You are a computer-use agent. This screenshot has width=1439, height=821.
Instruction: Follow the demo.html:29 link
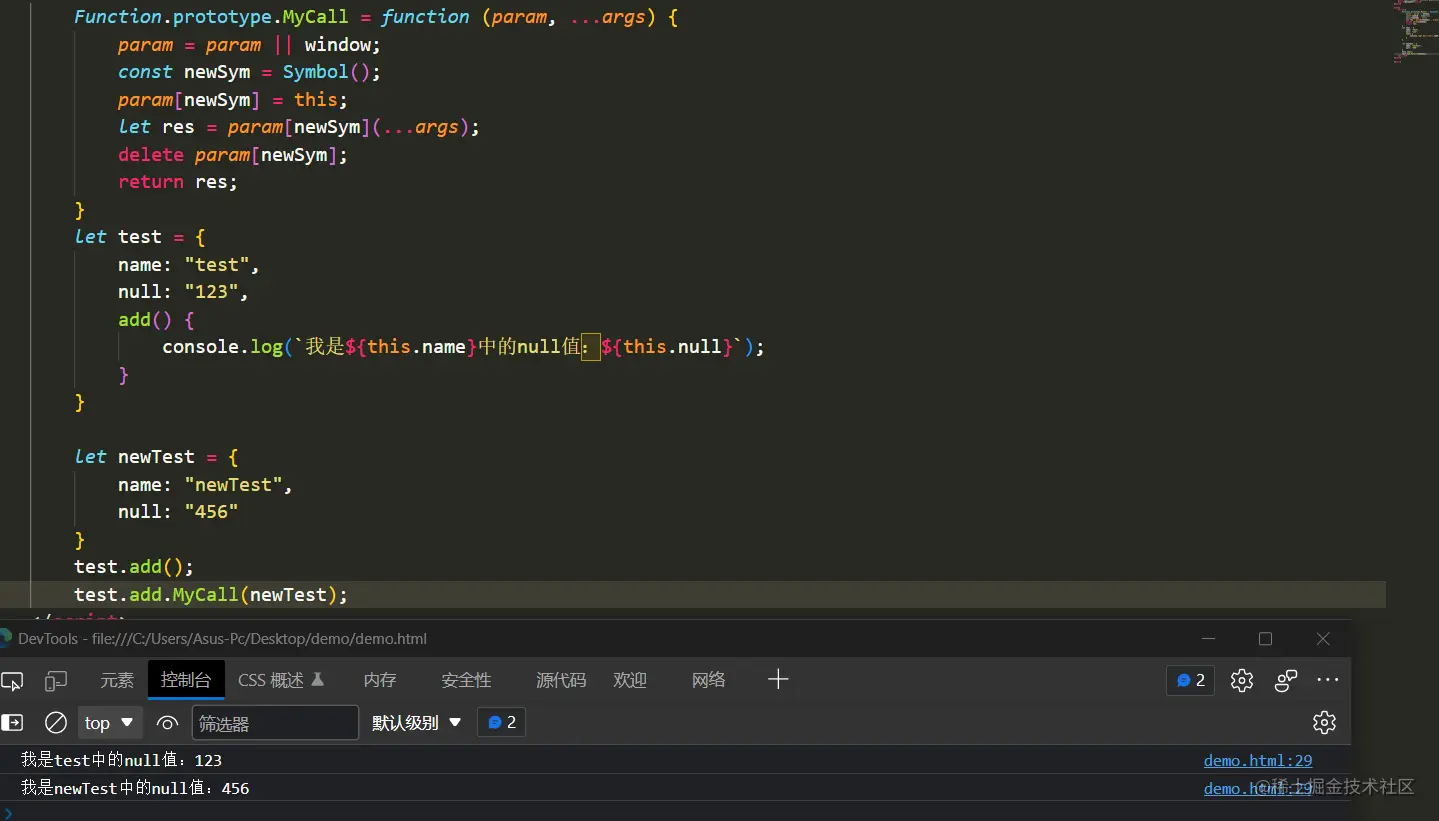(x=1257, y=760)
